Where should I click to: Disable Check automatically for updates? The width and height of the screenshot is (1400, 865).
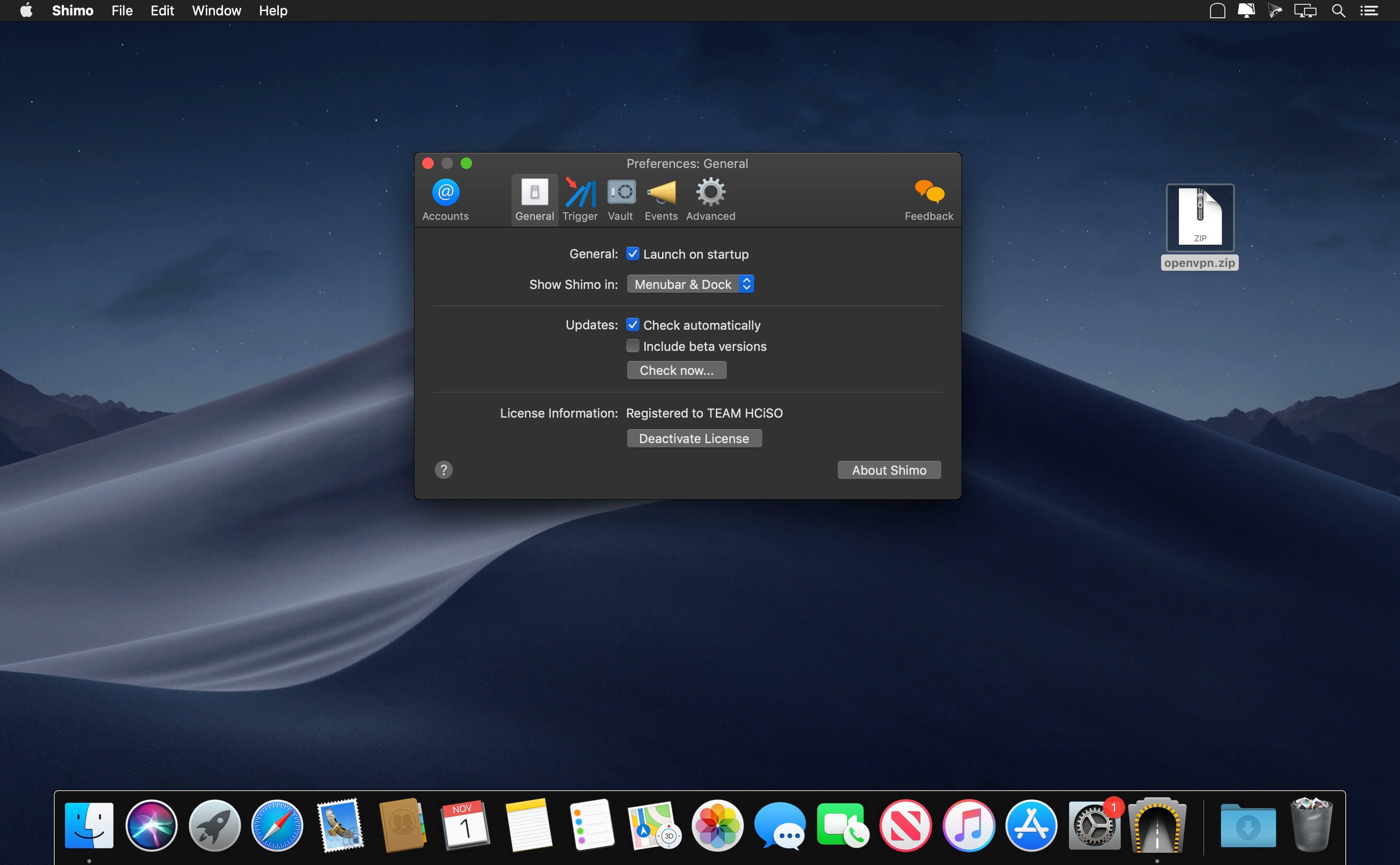[x=632, y=325]
